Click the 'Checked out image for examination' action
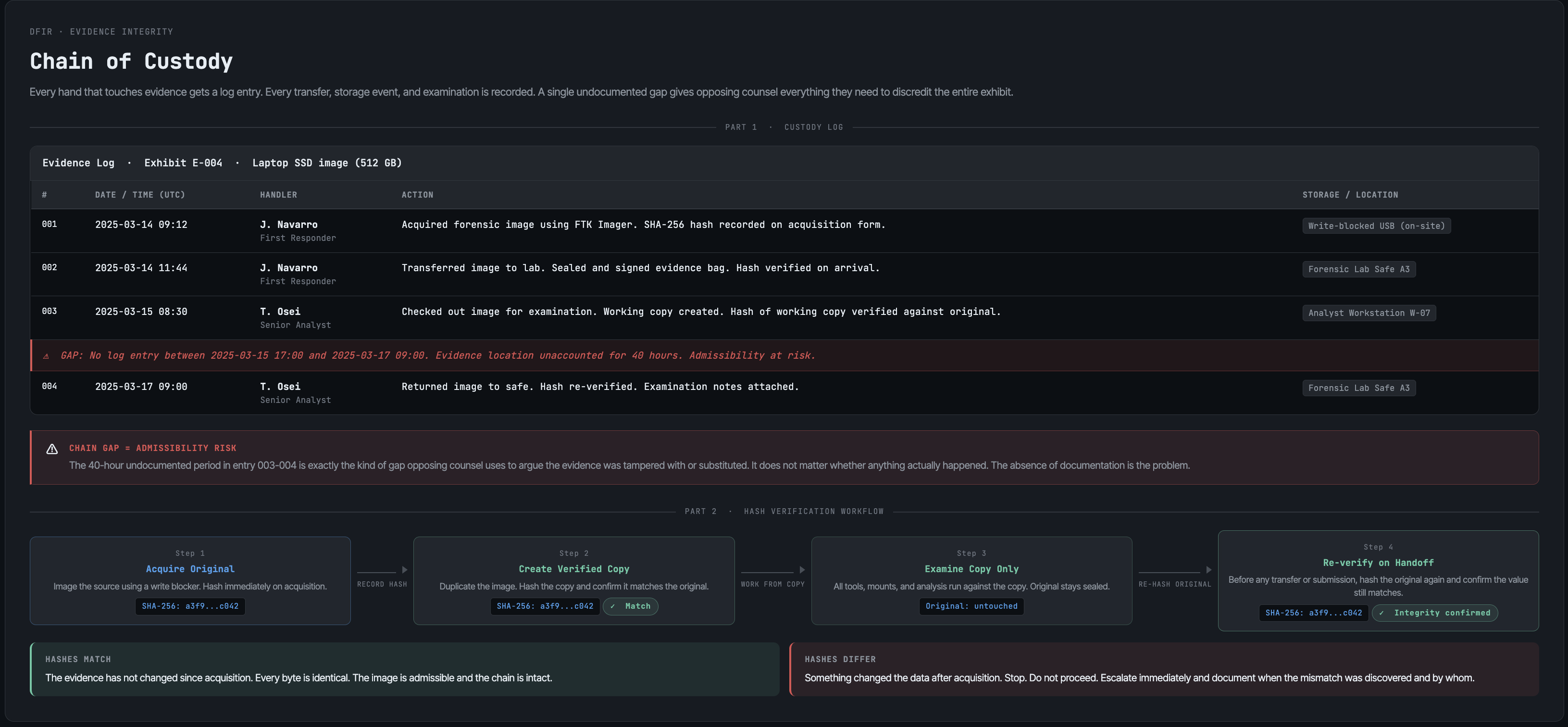Image resolution: width=1568 pixels, height=727 pixels. [701, 312]
